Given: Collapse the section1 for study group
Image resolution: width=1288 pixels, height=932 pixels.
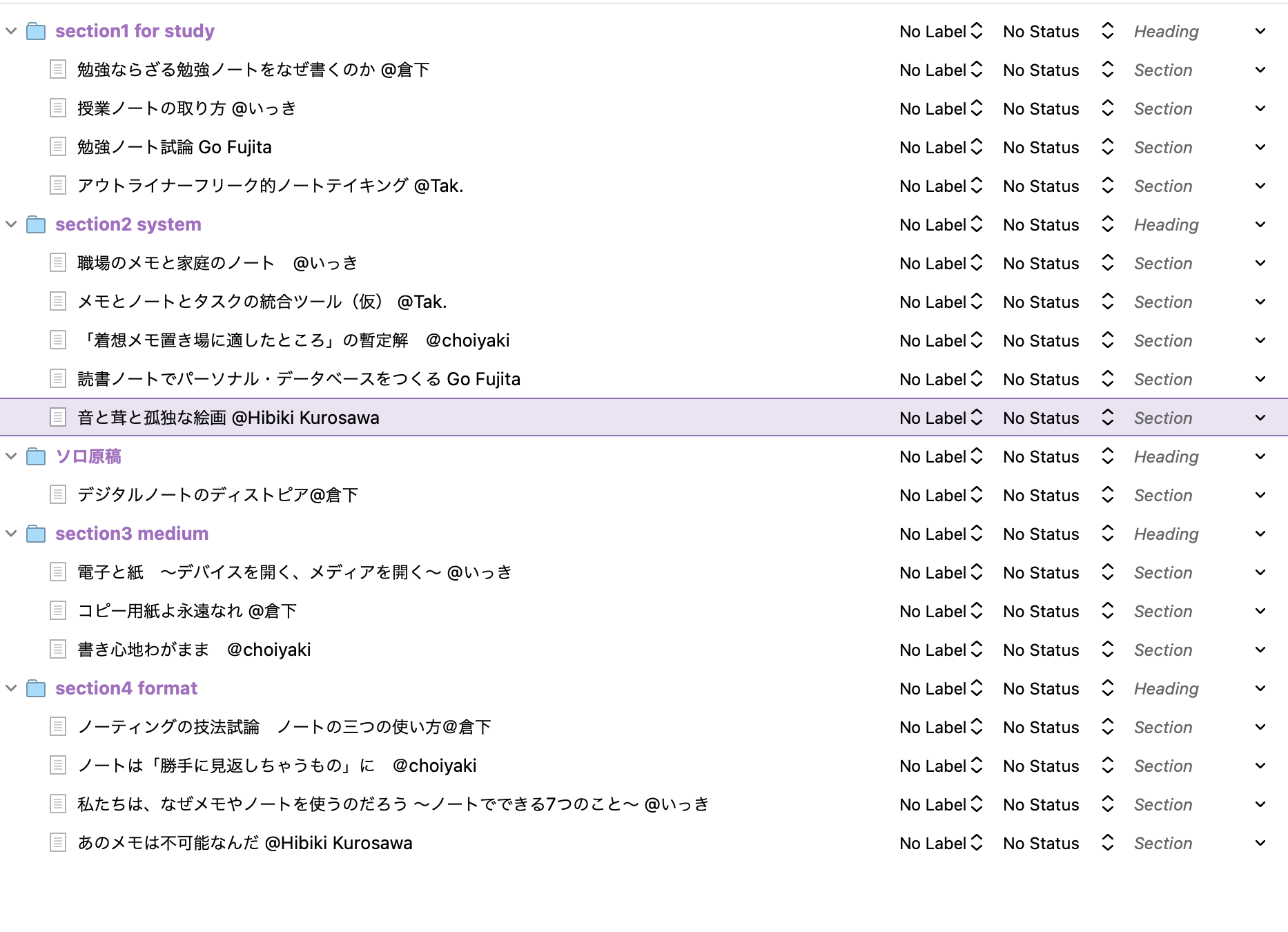Looking at the screenshot, I should (x=10, y=30).
